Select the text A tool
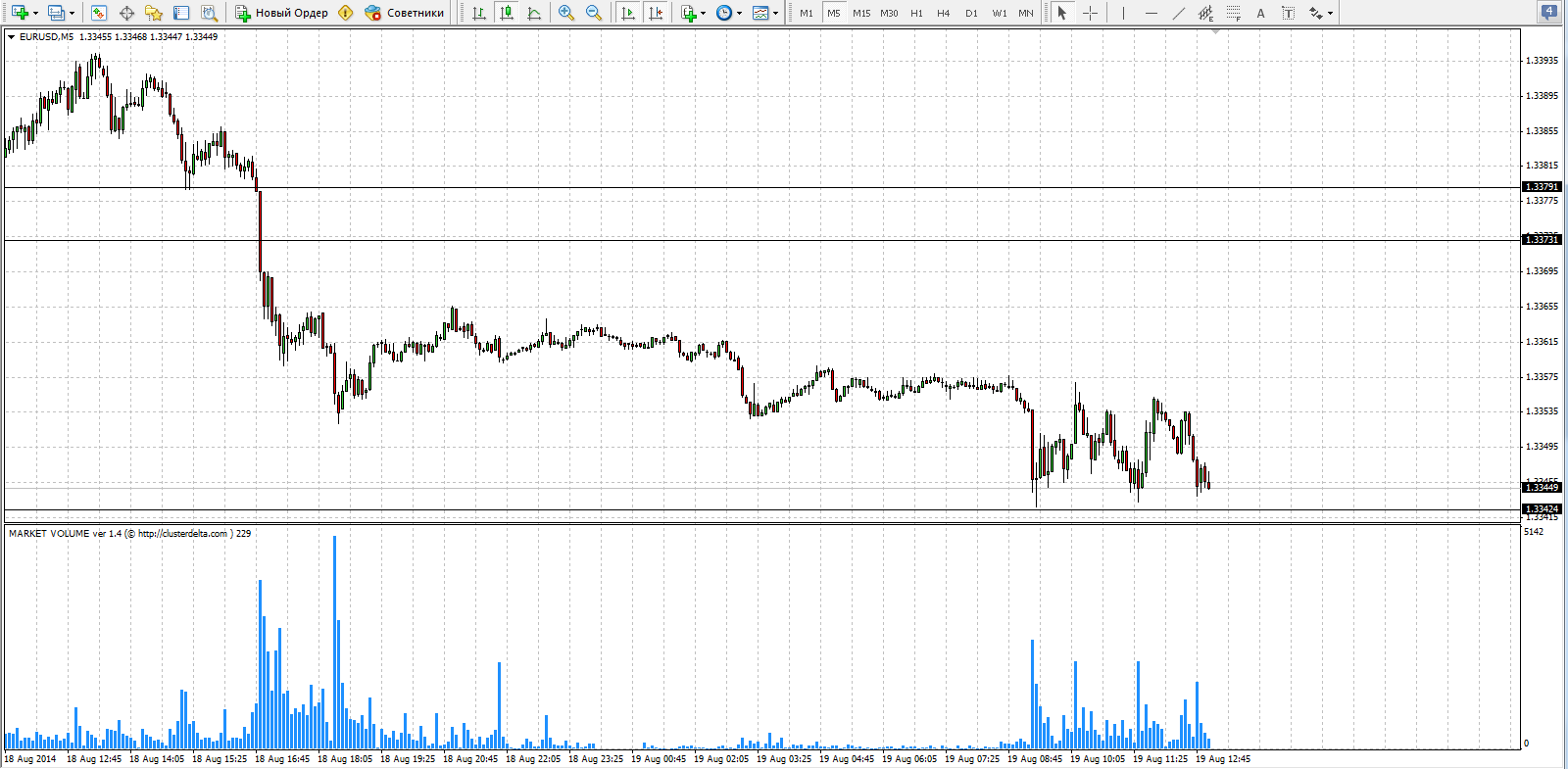Viewport: 1568px width, 769px height. (x=1260, y=13)
